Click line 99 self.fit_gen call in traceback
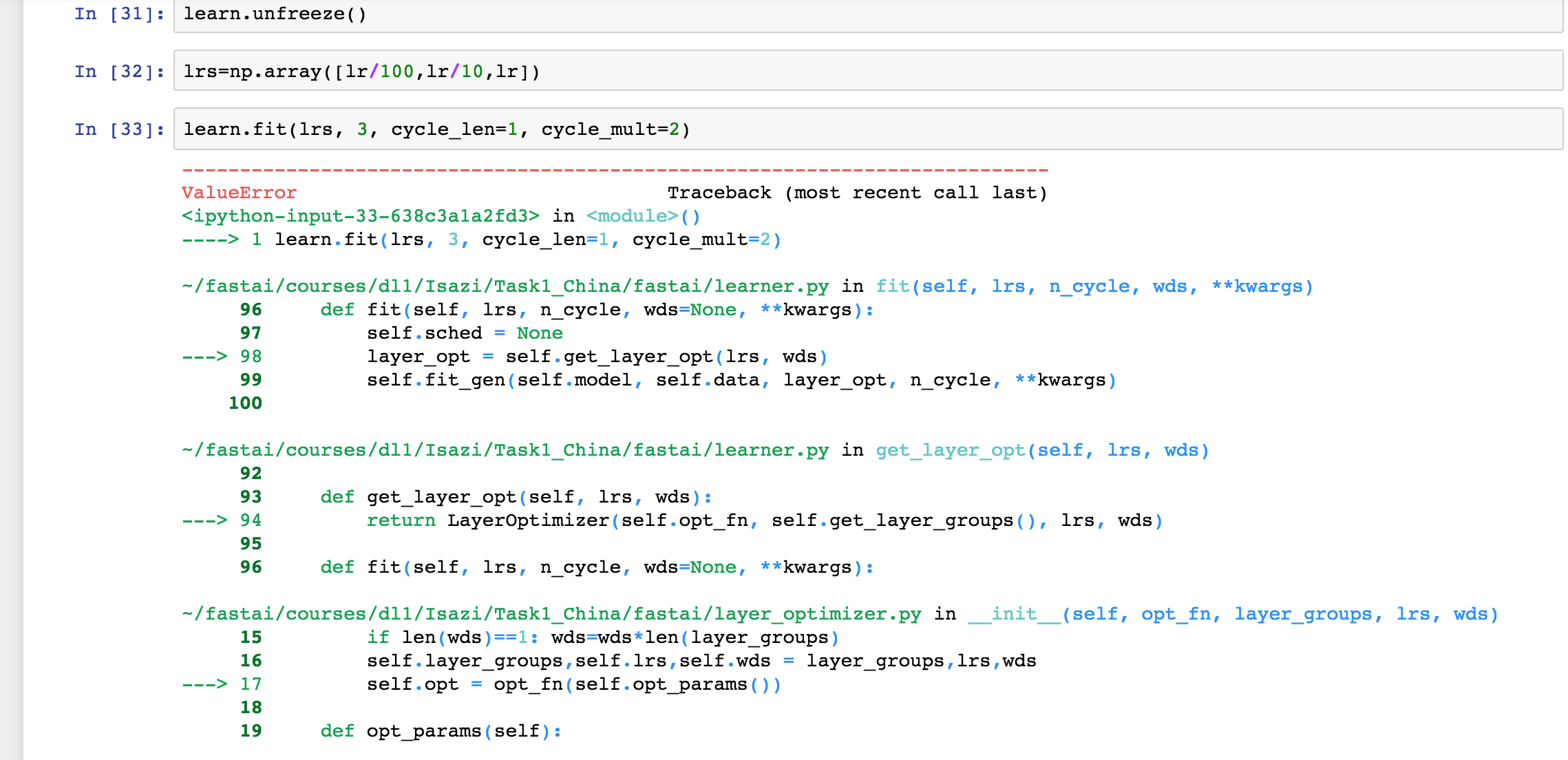This screenshot has height=760, width=1568. (741, 380)
